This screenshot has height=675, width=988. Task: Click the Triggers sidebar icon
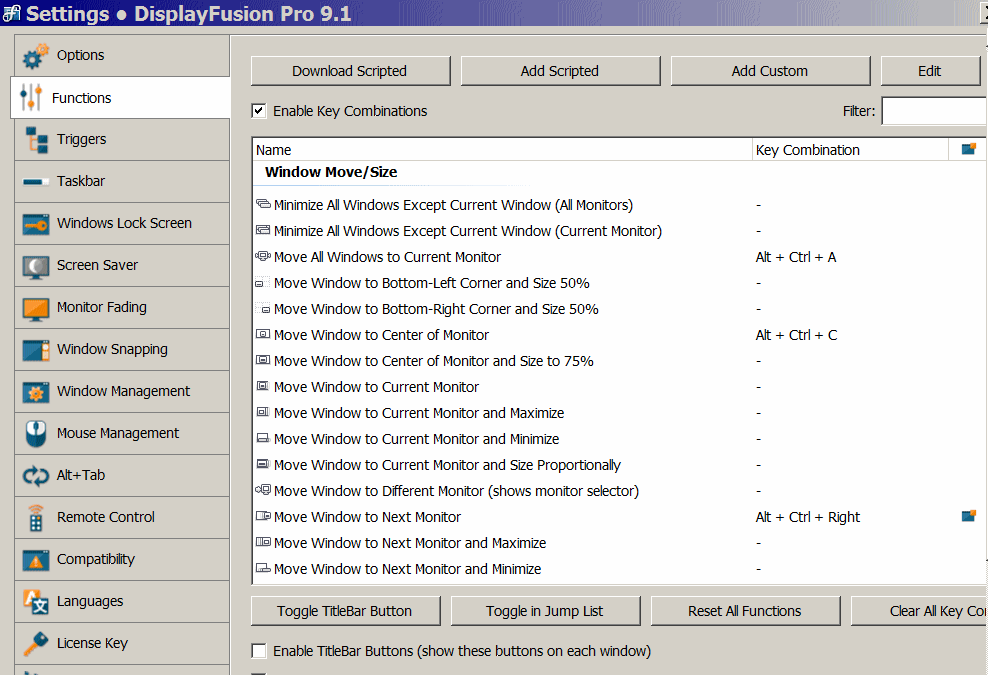[36, 140]
